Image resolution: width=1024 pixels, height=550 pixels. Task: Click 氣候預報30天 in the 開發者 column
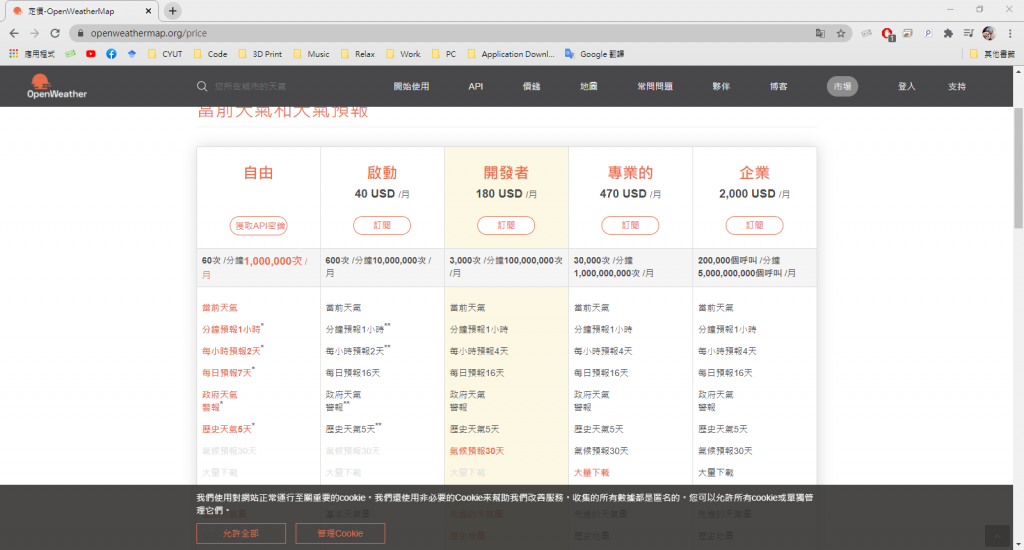(x=477, y=451)
